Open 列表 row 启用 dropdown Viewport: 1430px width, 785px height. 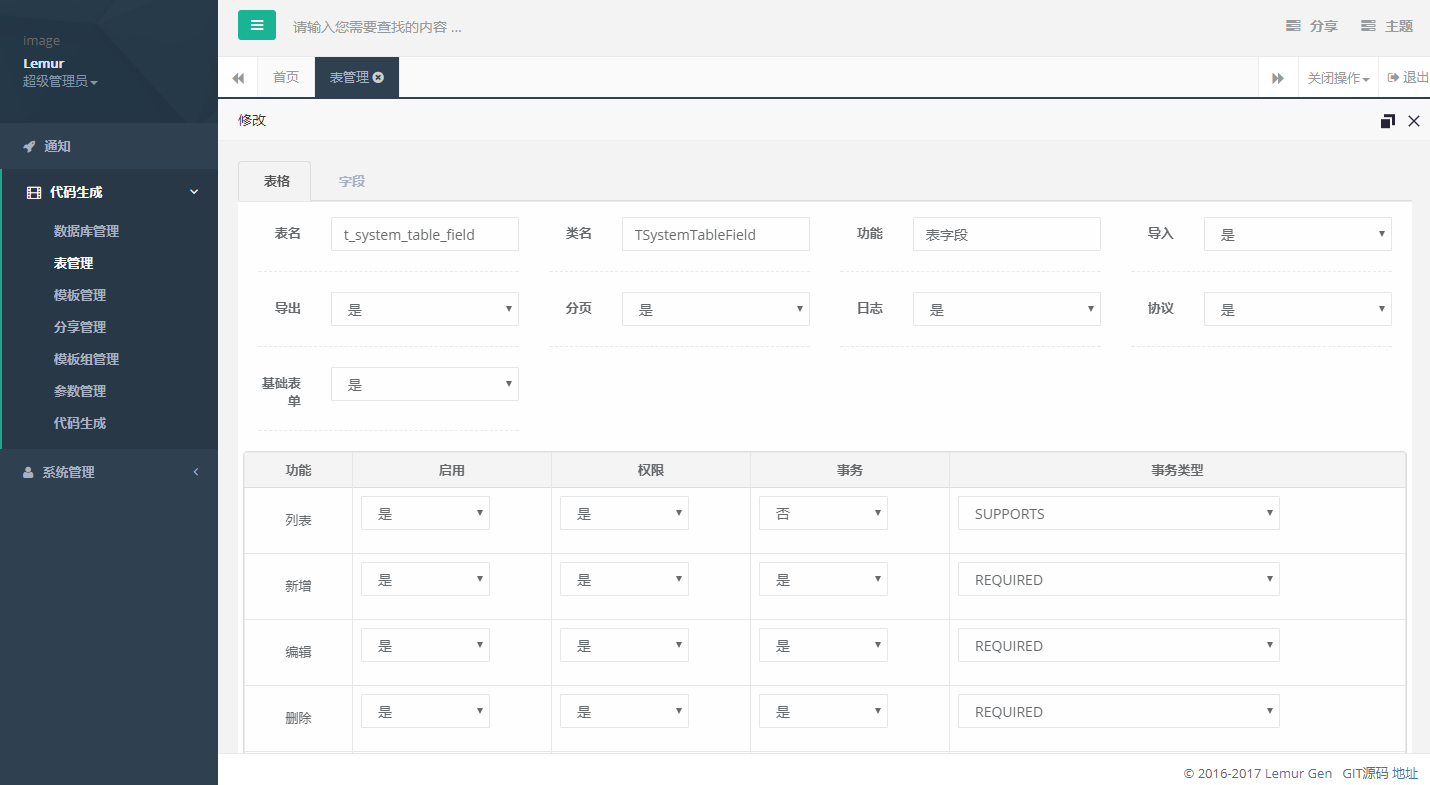(425, 513)
